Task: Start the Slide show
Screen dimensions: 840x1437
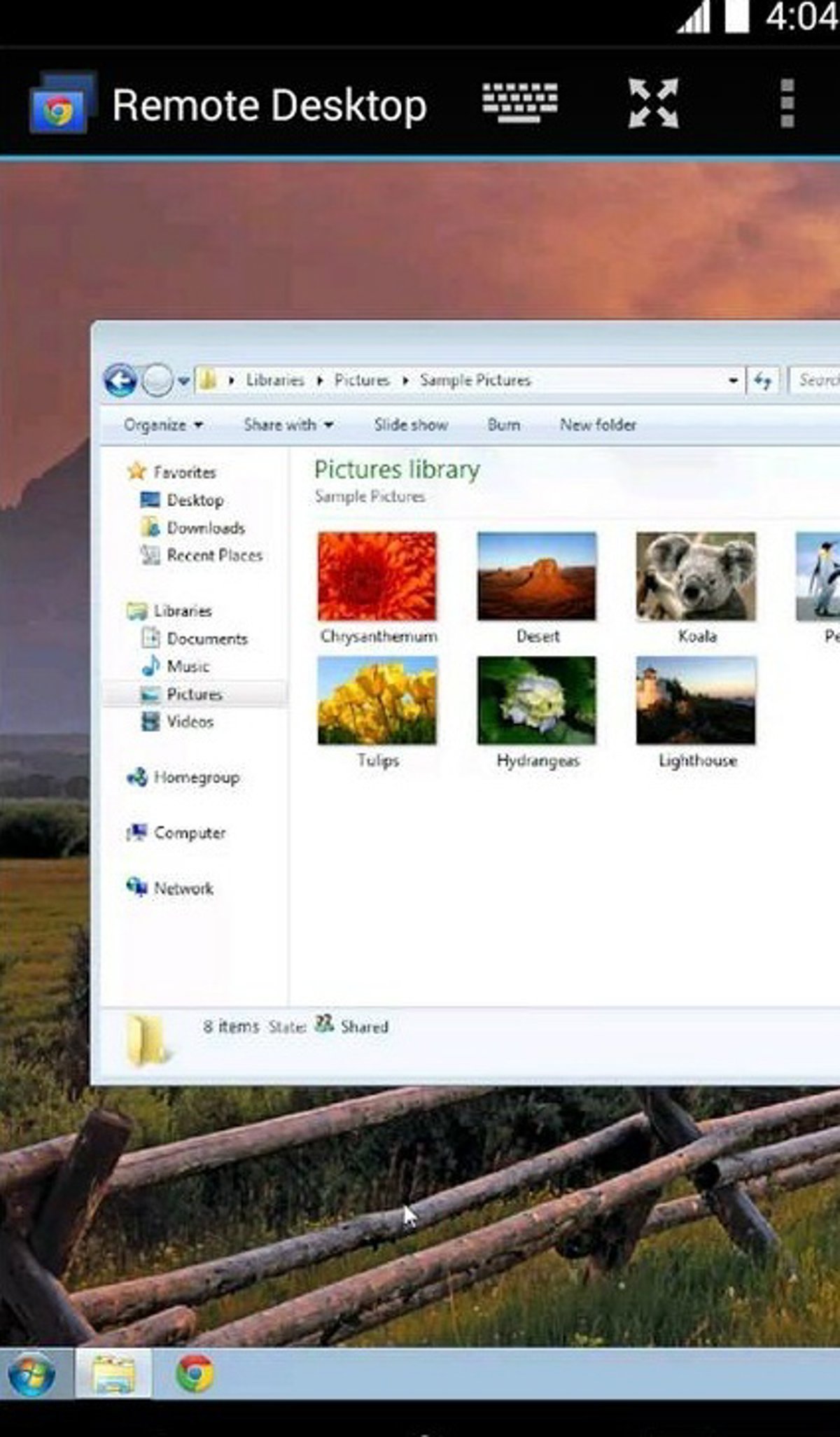Action: [411, 425]
